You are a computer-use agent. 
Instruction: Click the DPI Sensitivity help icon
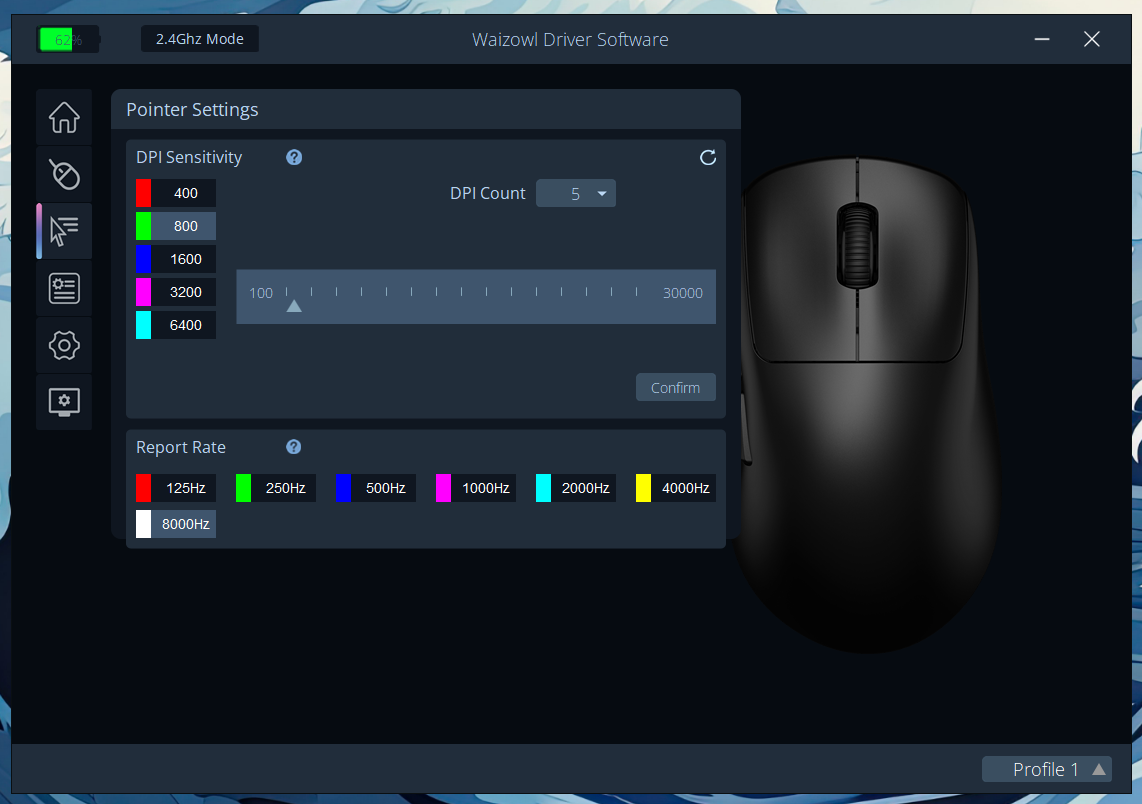pyautogui.click(x=294, y=157)
